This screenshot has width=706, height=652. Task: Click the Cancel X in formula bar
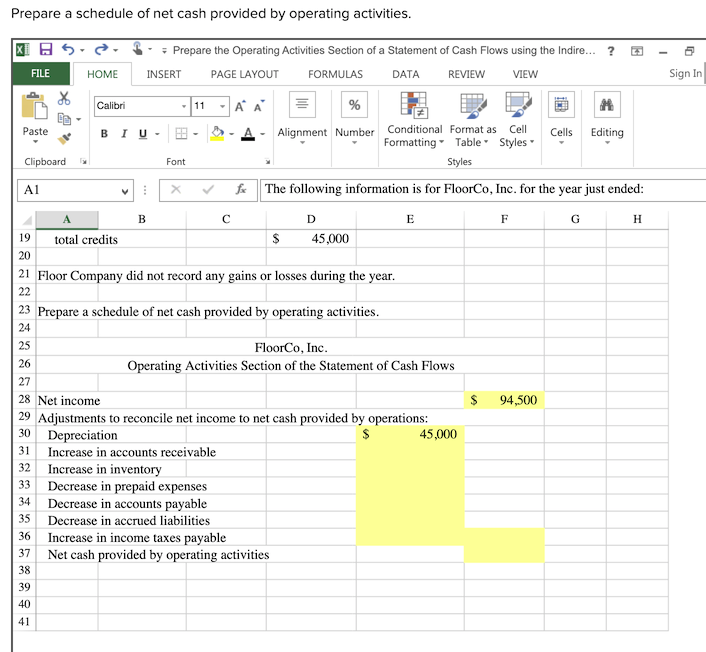tap(176, 190)
